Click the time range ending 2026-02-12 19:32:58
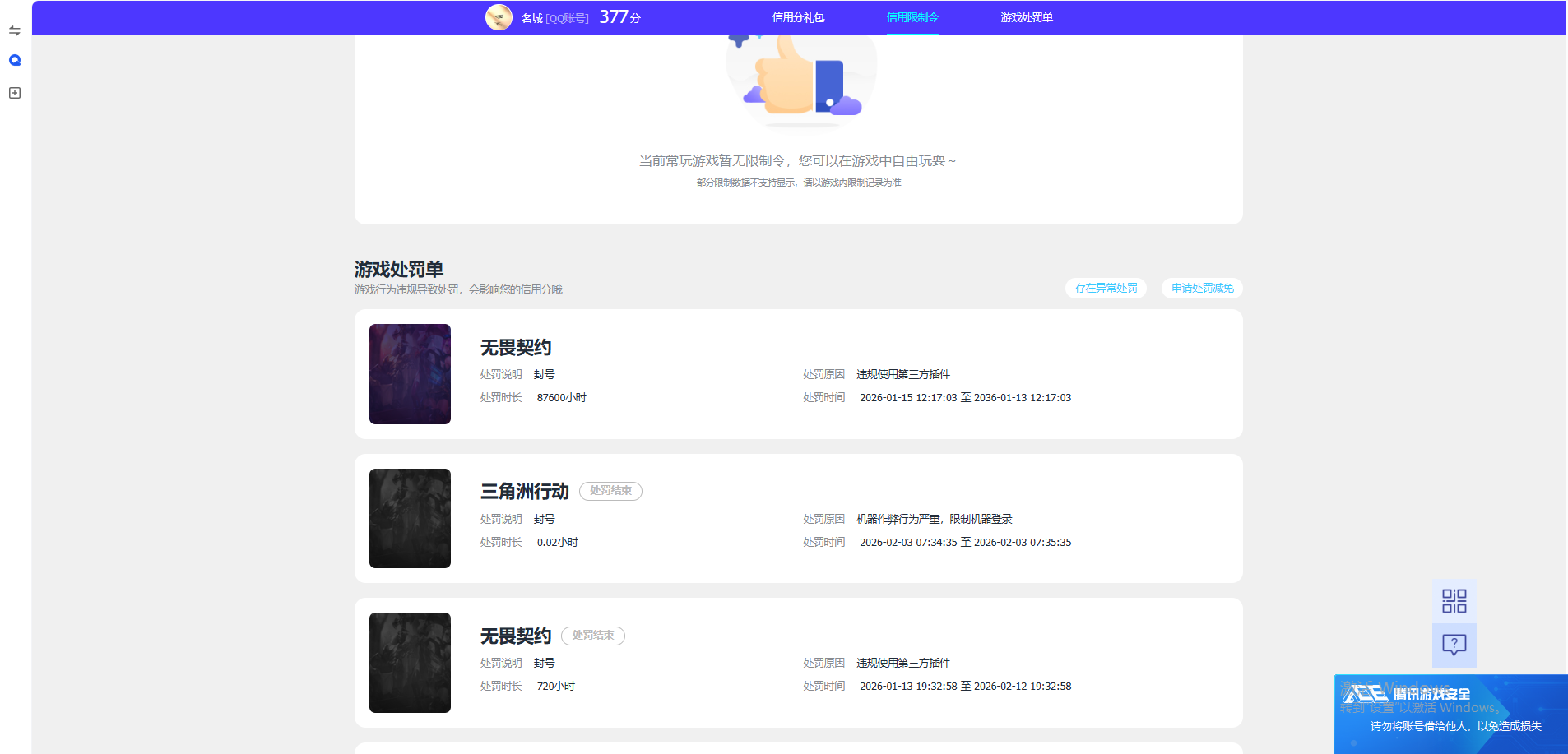 point(966,687)
